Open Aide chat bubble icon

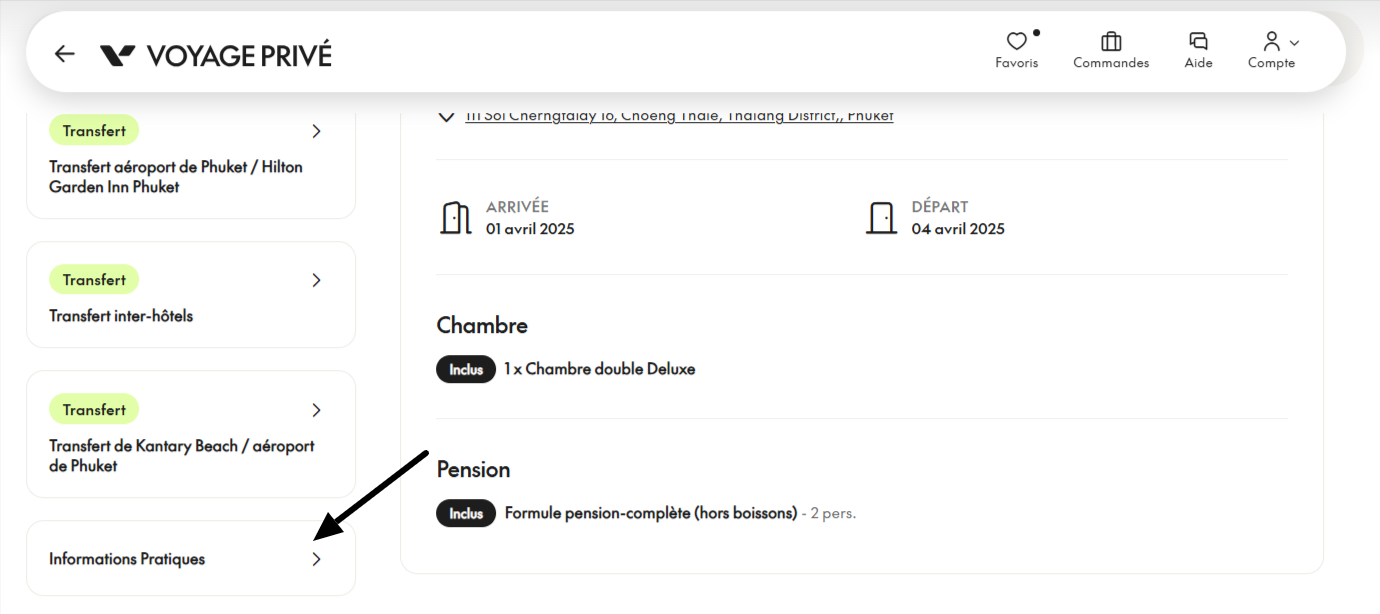(x=1198, y=41)
